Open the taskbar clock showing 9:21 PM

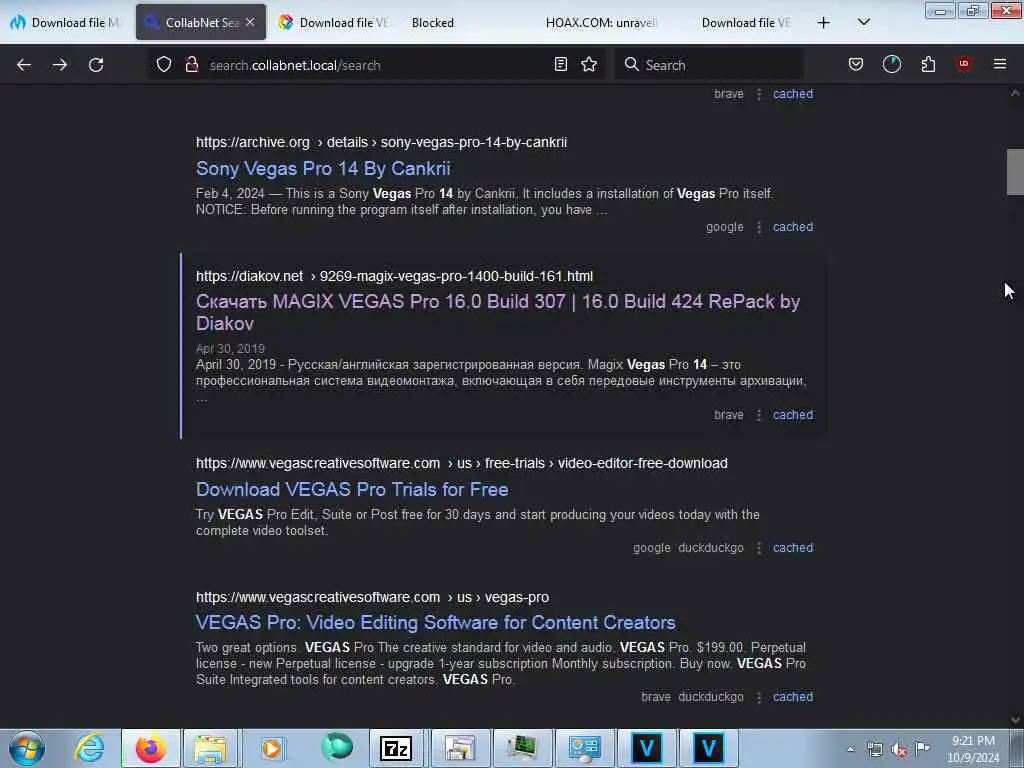tap(973, 749)
